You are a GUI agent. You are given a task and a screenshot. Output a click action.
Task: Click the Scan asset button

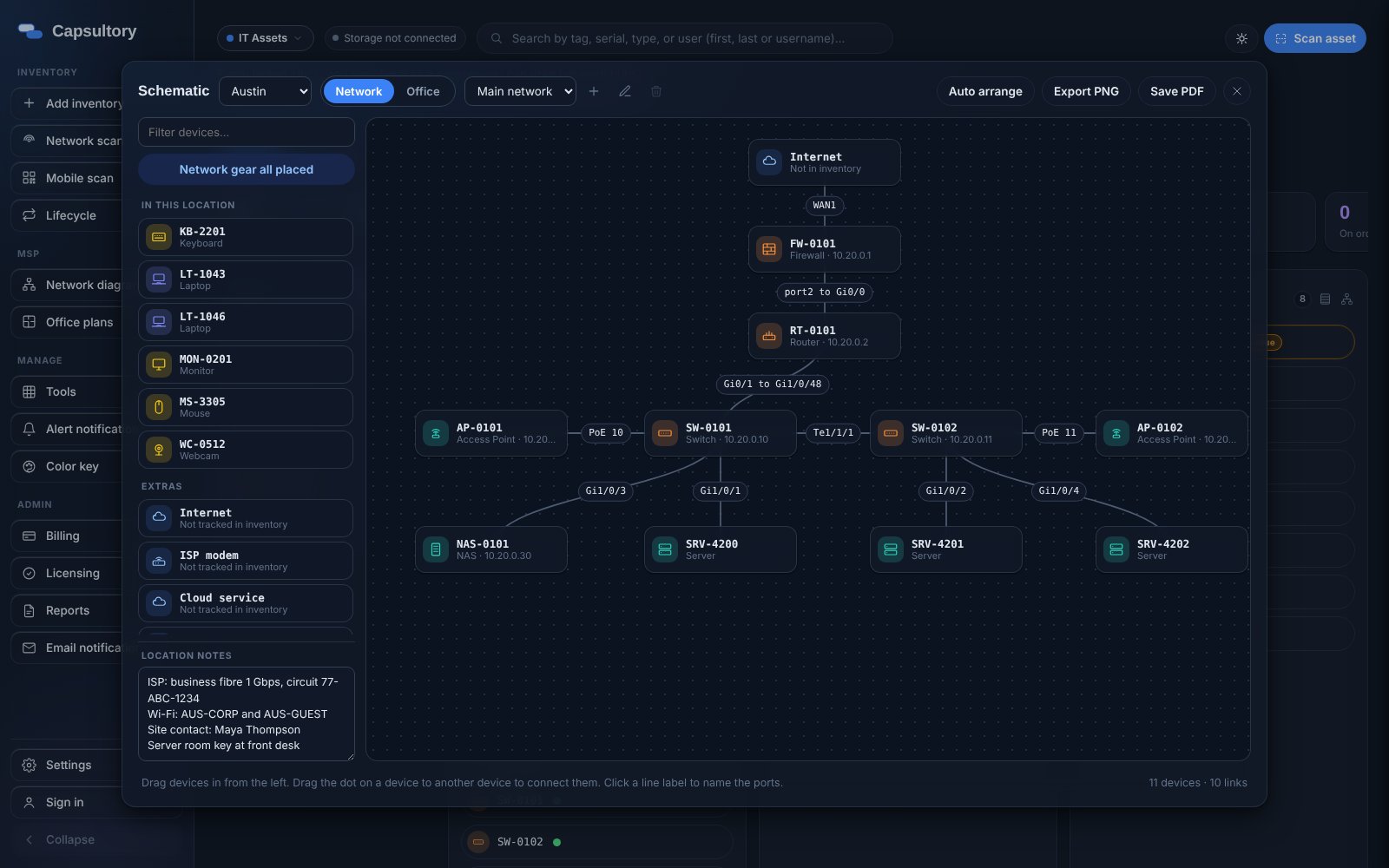click(x=1315, y=38)
